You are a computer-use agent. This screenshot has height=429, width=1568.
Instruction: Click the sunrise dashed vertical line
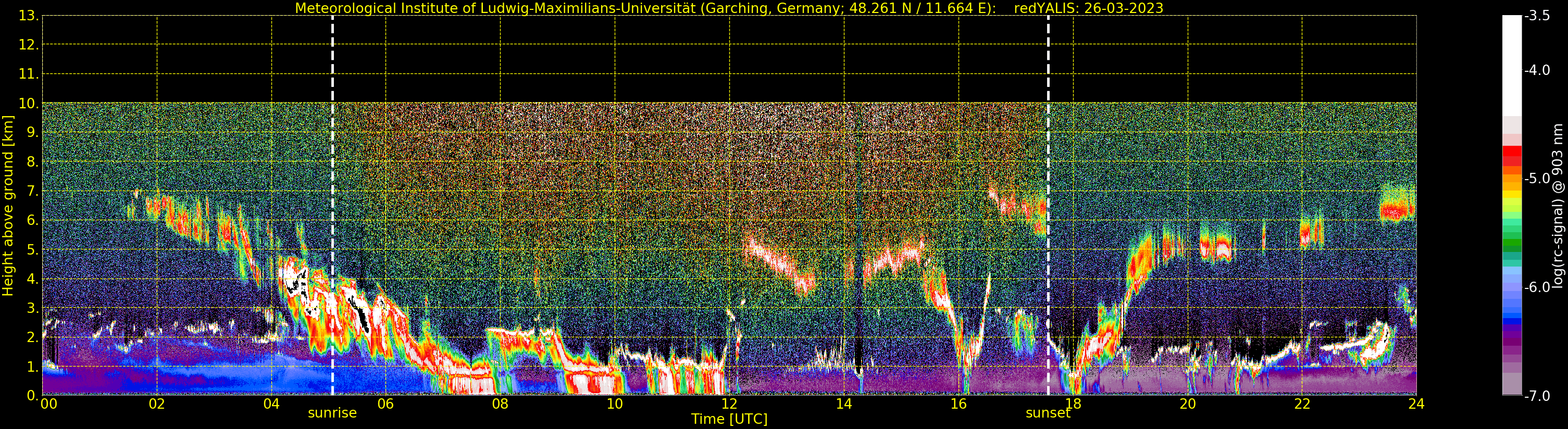[332, 205]
